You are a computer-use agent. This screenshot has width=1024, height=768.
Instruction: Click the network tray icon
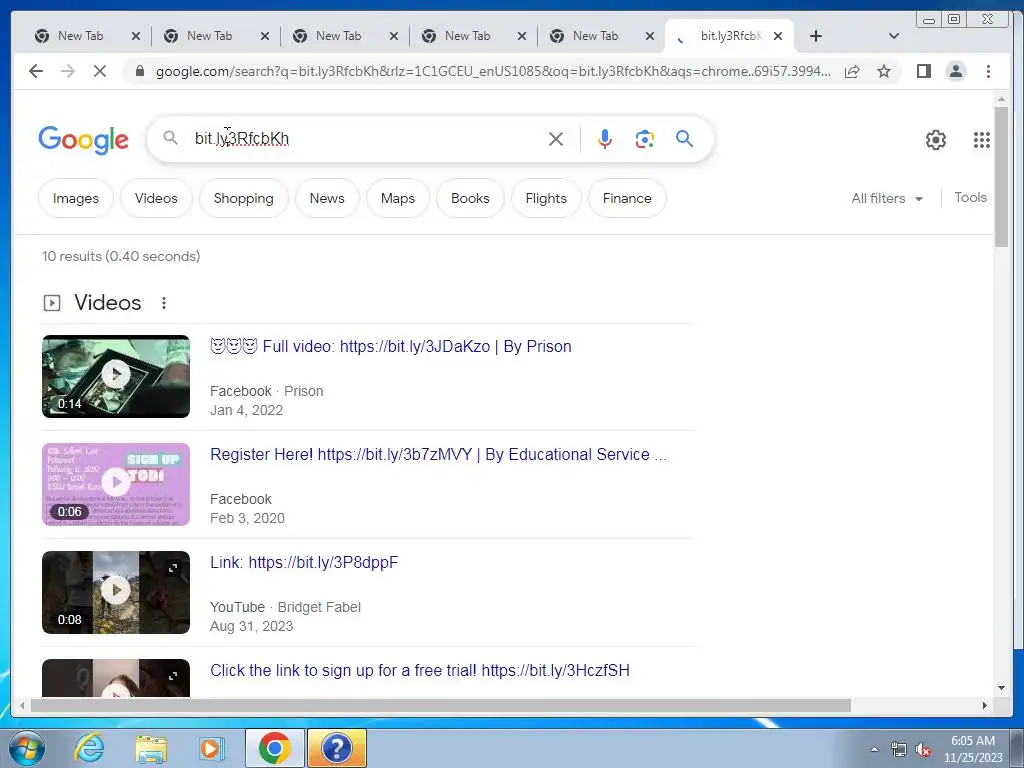[899, 750]
